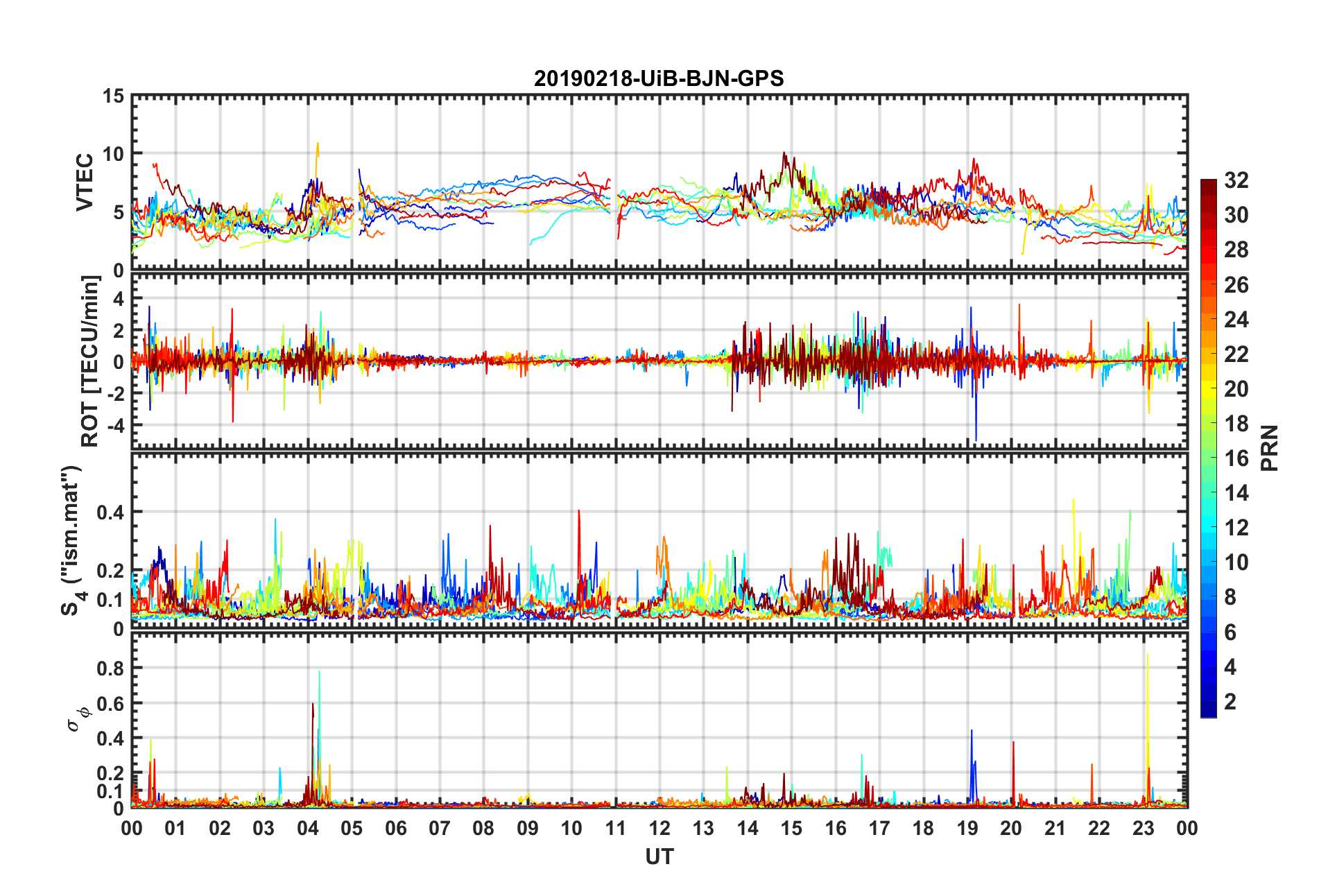Click the UT x-axis label
Screen dimensions: 1319x896
click(x=659, y=857)
